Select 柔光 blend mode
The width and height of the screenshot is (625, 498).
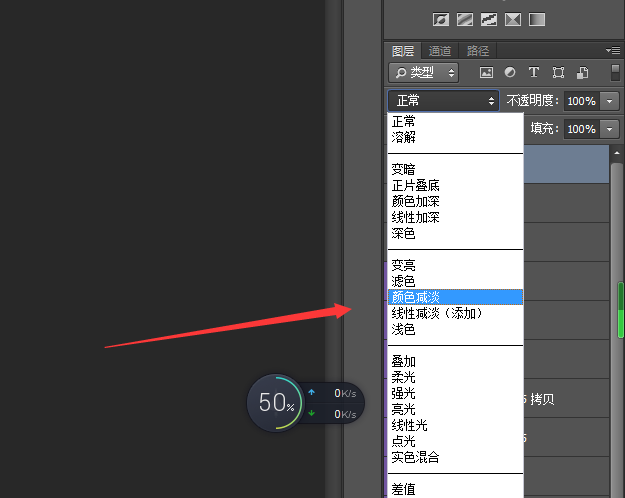click(x=455, y=377)
